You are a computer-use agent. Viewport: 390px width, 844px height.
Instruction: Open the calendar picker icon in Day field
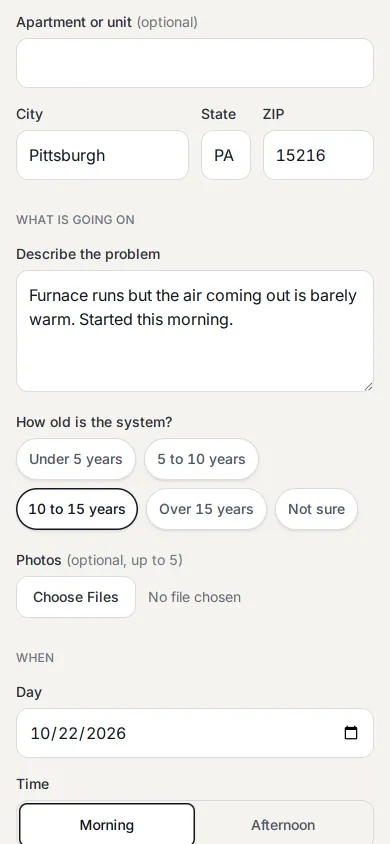point(351,733)
